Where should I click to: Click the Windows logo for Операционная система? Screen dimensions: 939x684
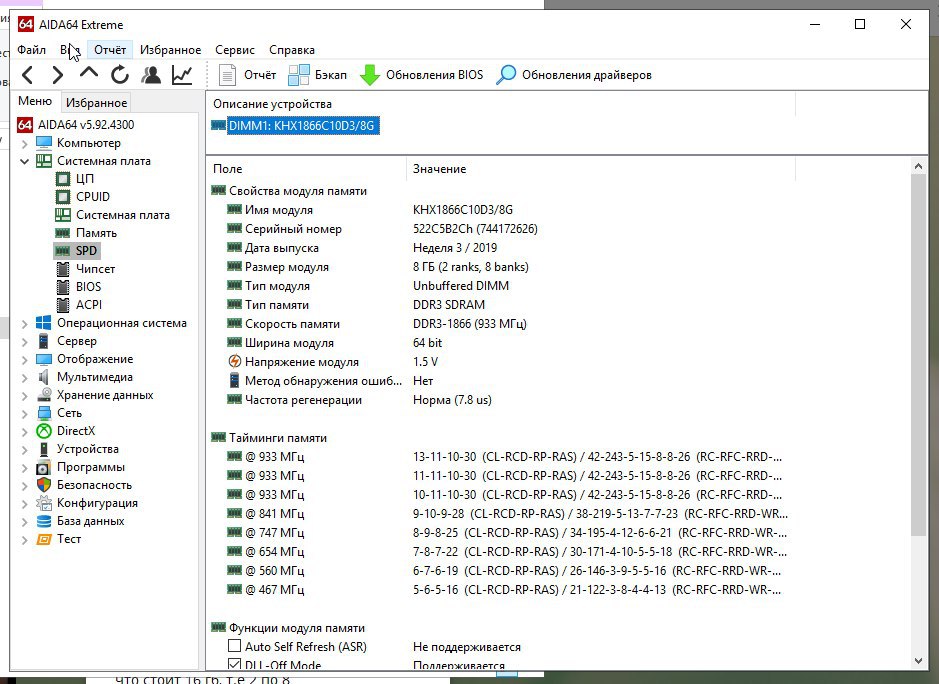44,323
